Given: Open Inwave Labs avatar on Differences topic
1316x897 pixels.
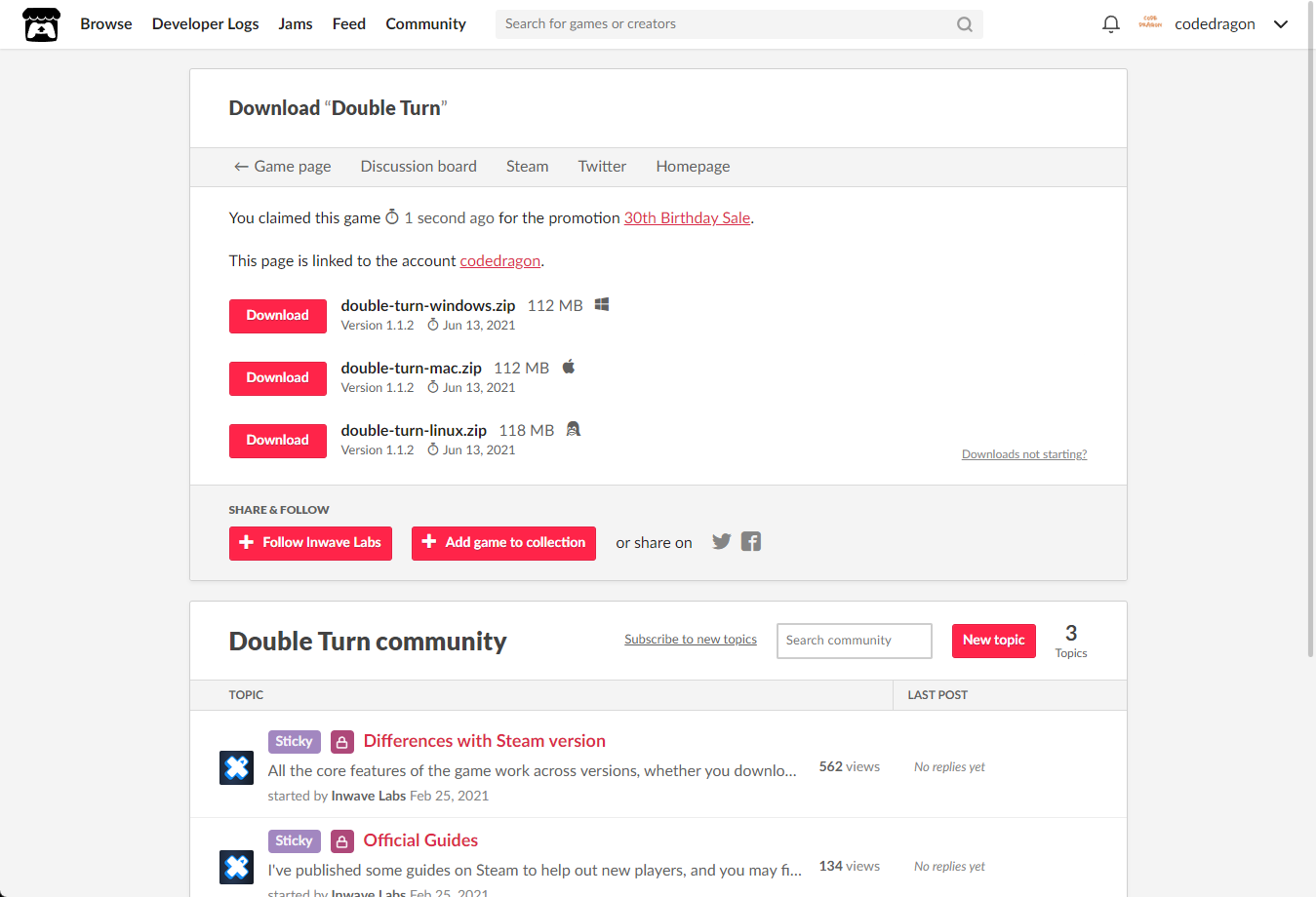Looking at the screenshot, I should 237,767.
